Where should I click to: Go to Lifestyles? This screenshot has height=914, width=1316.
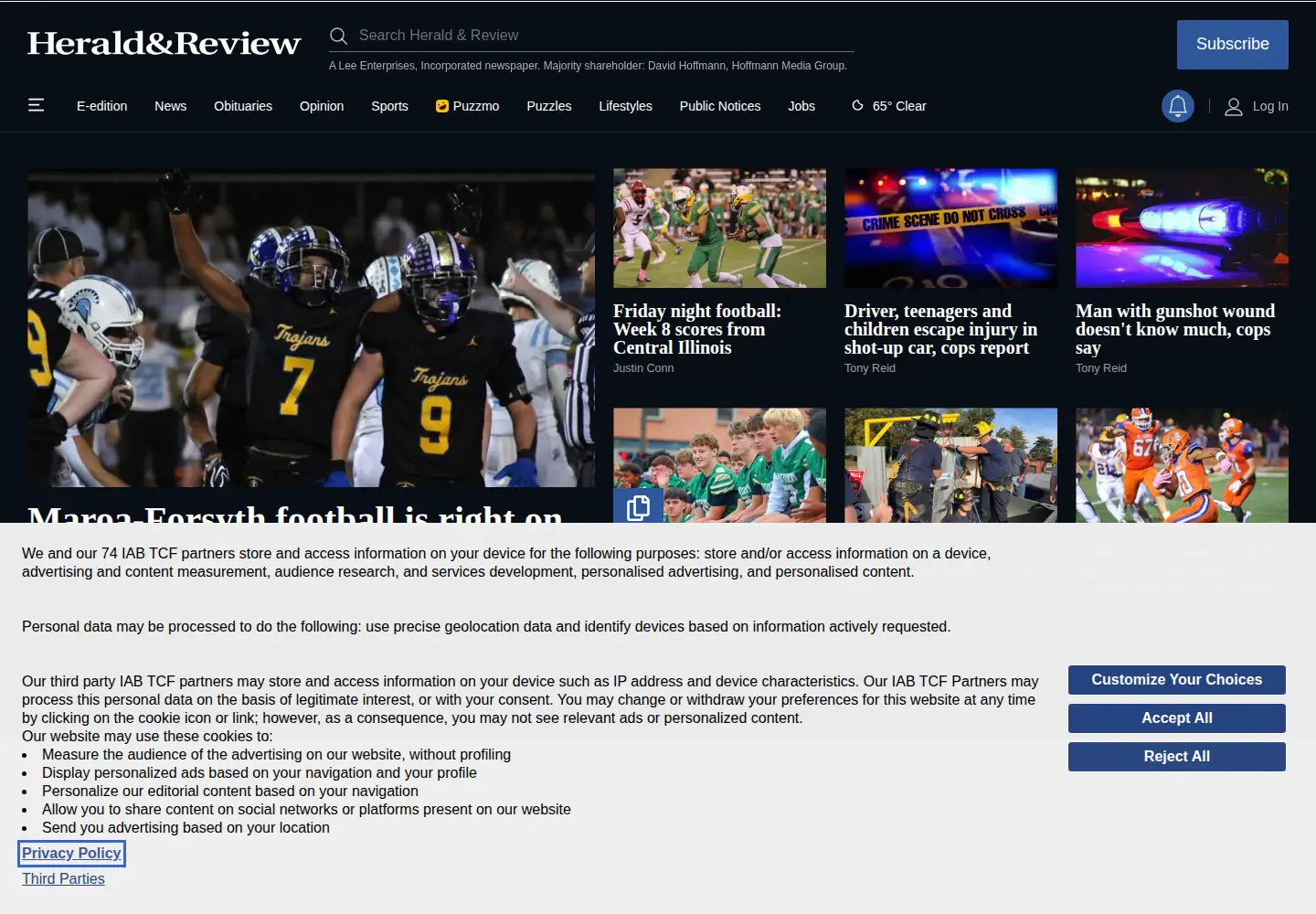(x=625, y=106)
